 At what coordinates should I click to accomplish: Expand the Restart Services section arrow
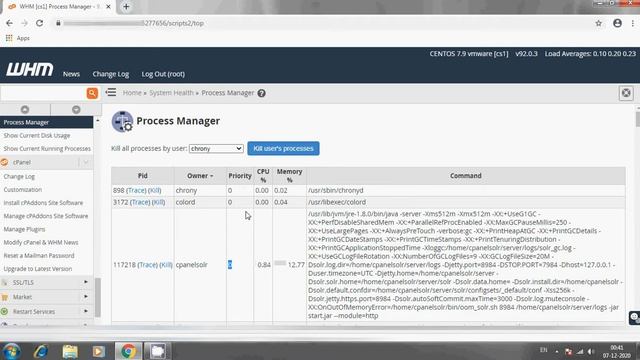pos(86,311)
